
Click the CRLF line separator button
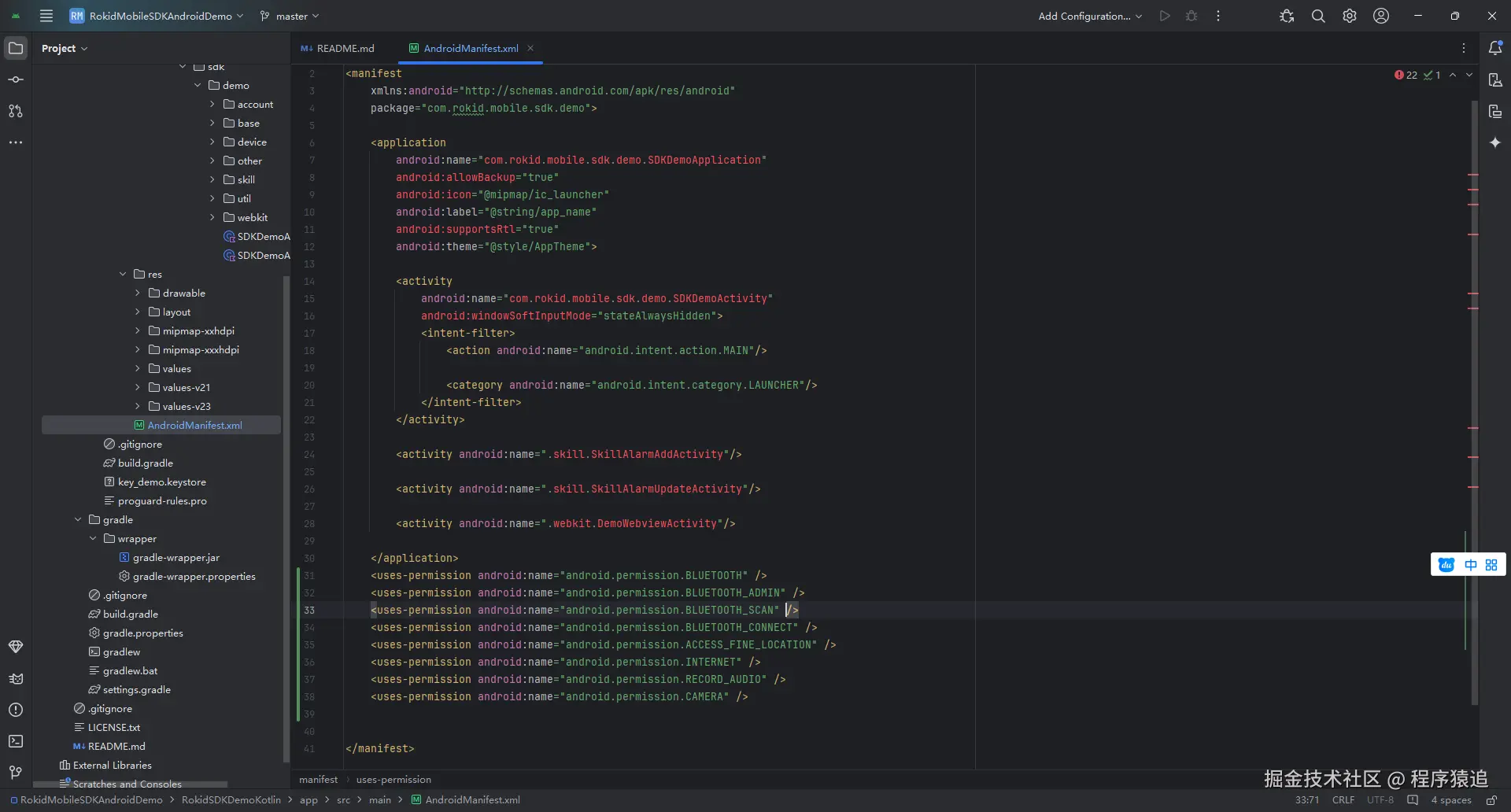(x=1343, y=800)
